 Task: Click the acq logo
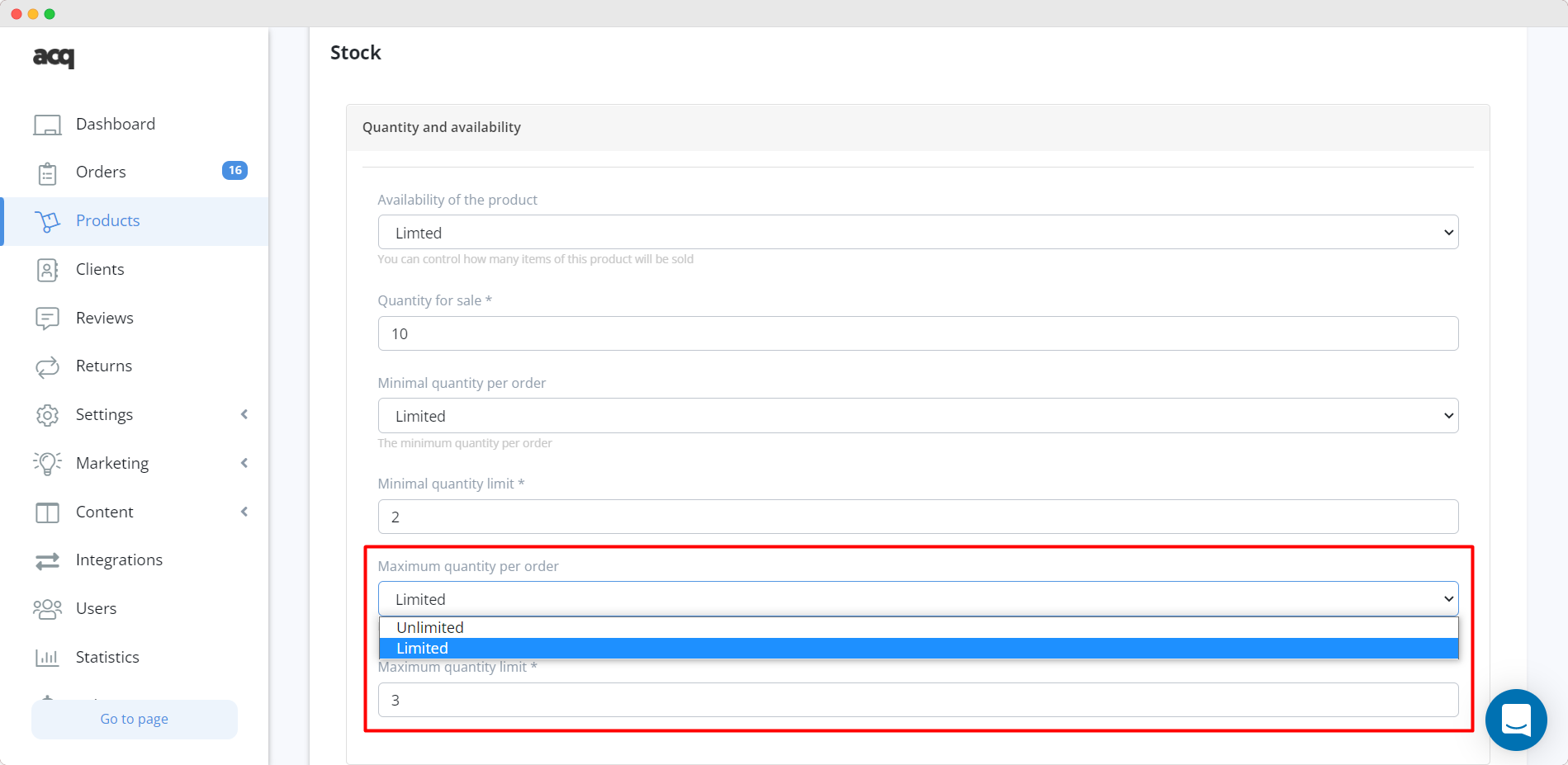click(54, 57)
